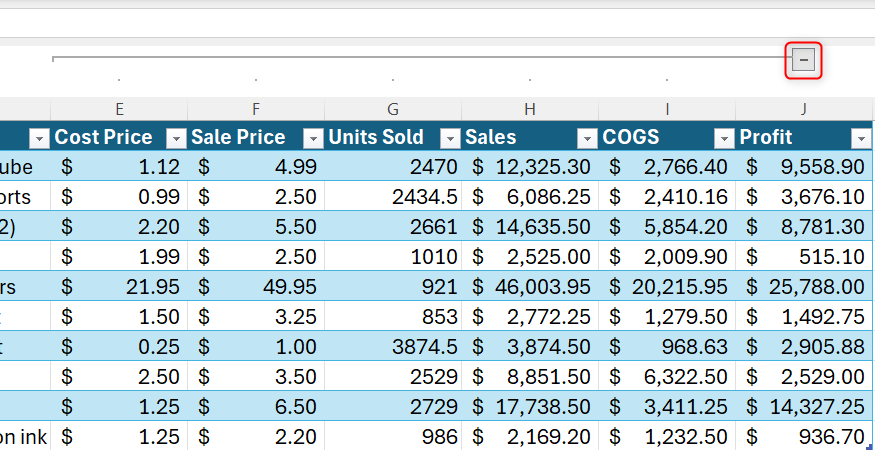The image size is (875, 450).
Task: Open the Profit filter dropdown
Action: coord(861,138)
